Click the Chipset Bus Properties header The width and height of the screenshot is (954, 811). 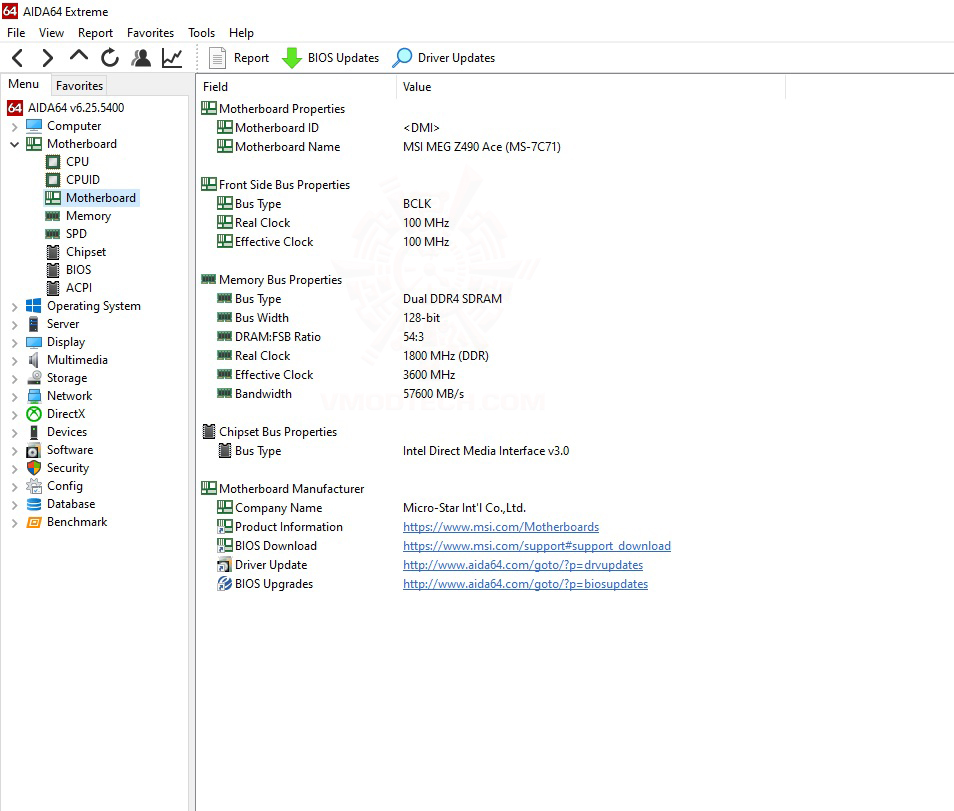277,432
